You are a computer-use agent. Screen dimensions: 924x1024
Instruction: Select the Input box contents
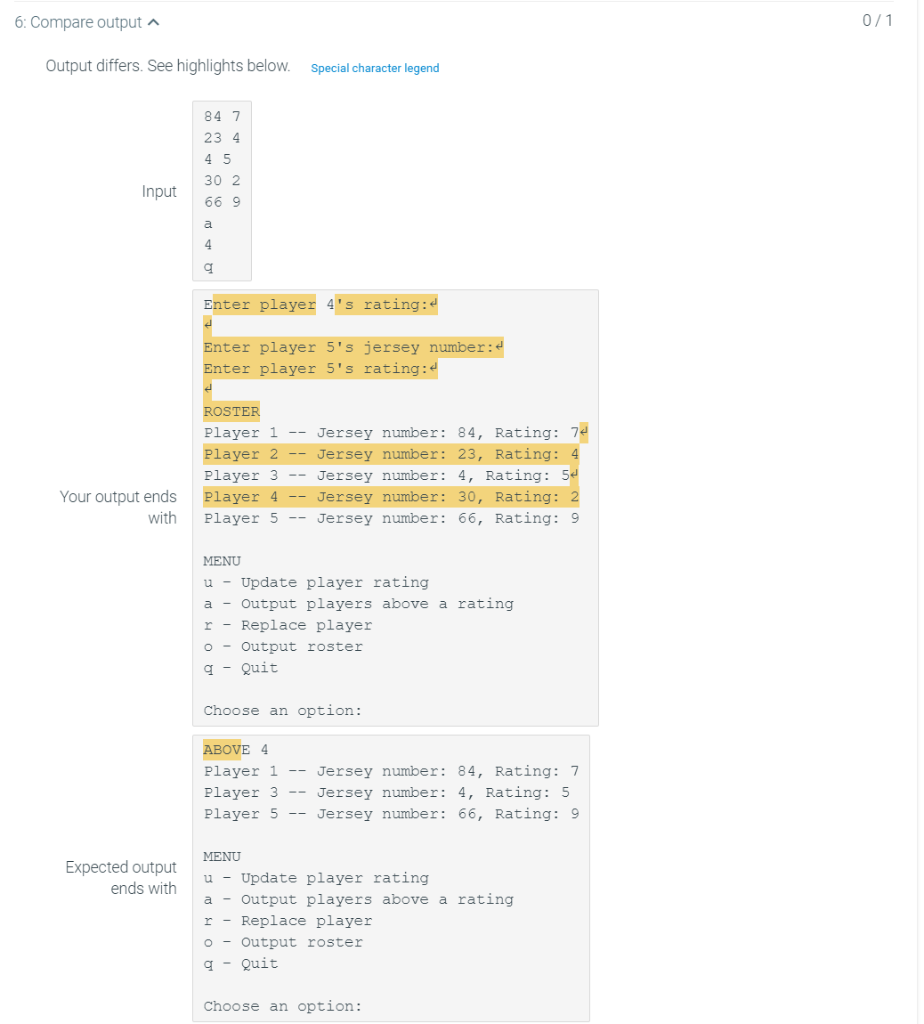click(x=221, y=190)
